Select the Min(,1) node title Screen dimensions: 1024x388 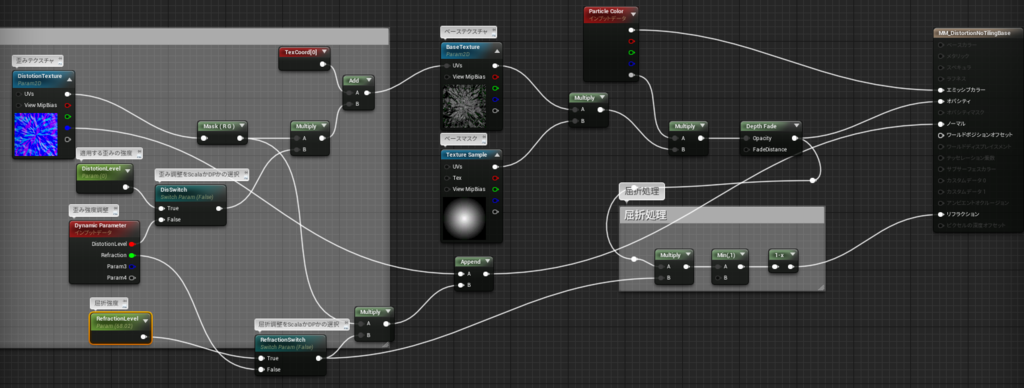726,254
